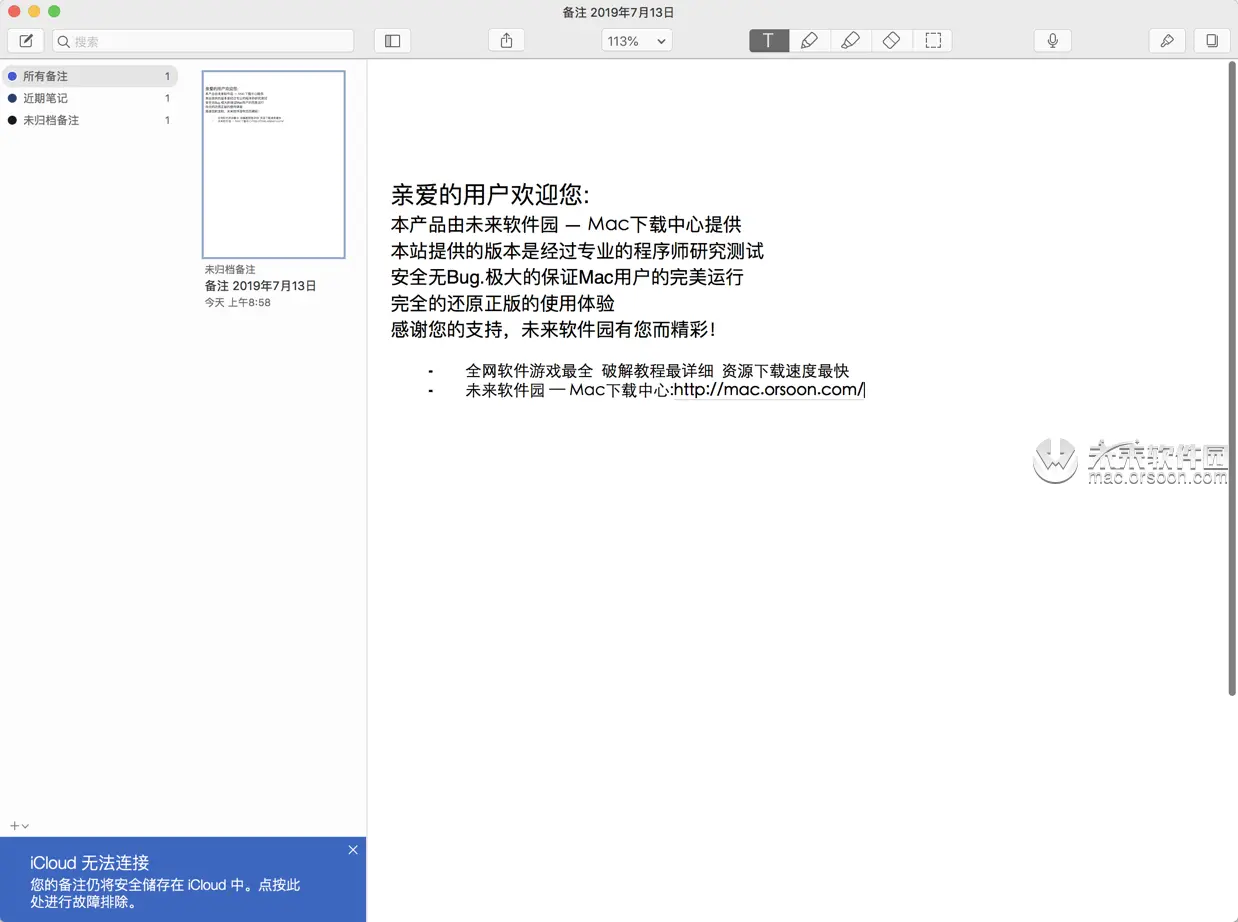Open the share menu
The height and width of the screenshot is (922, 1238).
point(507,41)
